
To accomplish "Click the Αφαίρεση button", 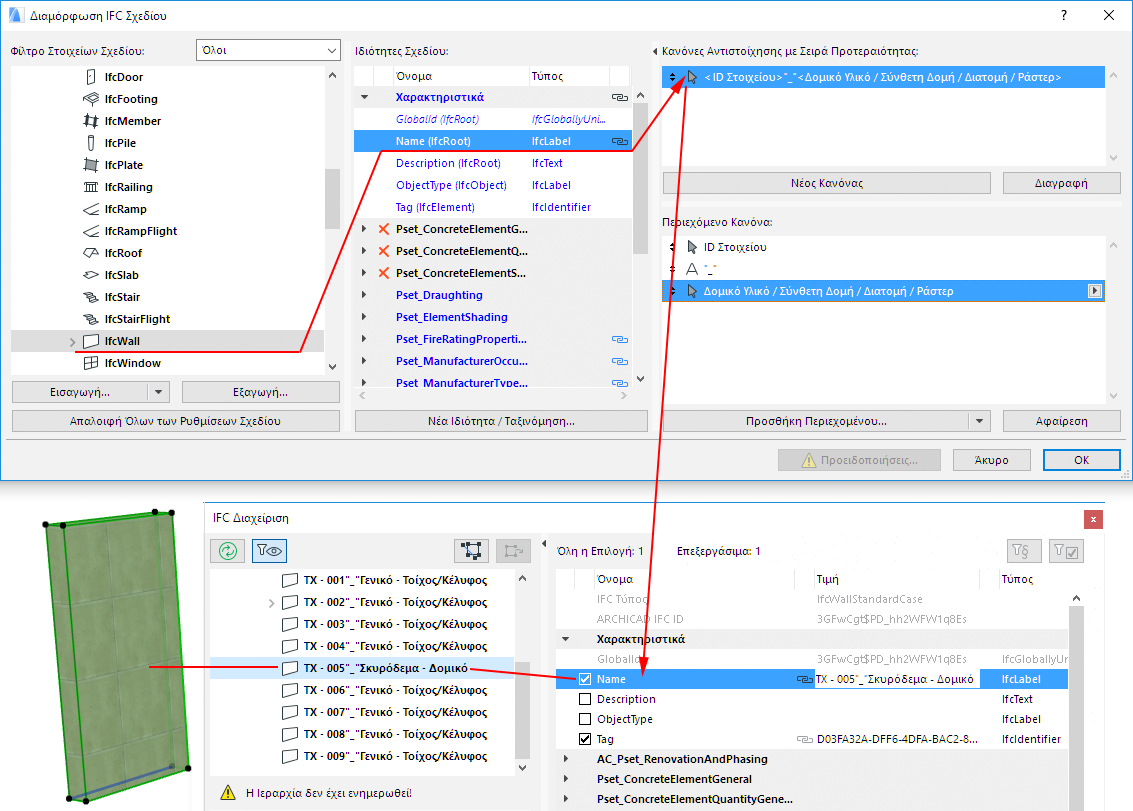I will pyautogui.click(x=1061, y=421).
